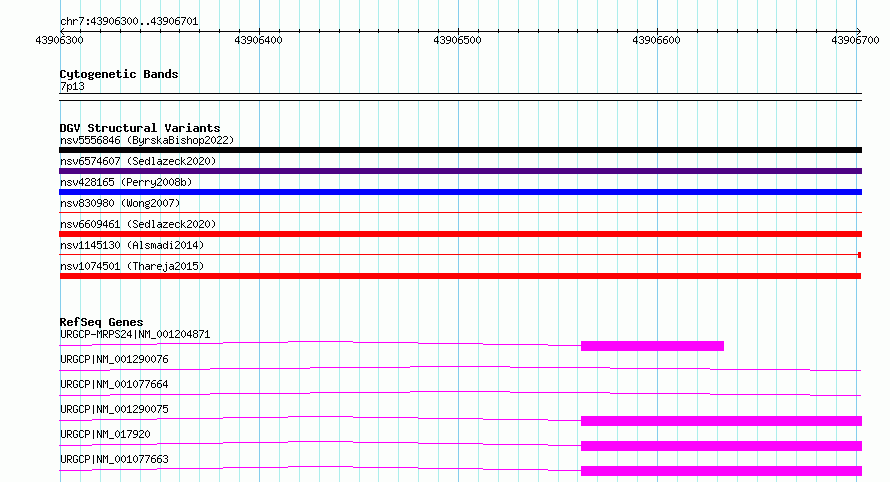The width and height of the screenshot is (890, 482).
Task: Select the DGV Structural Variants track title
Action: pyautogui.click(x=140, y=128)
